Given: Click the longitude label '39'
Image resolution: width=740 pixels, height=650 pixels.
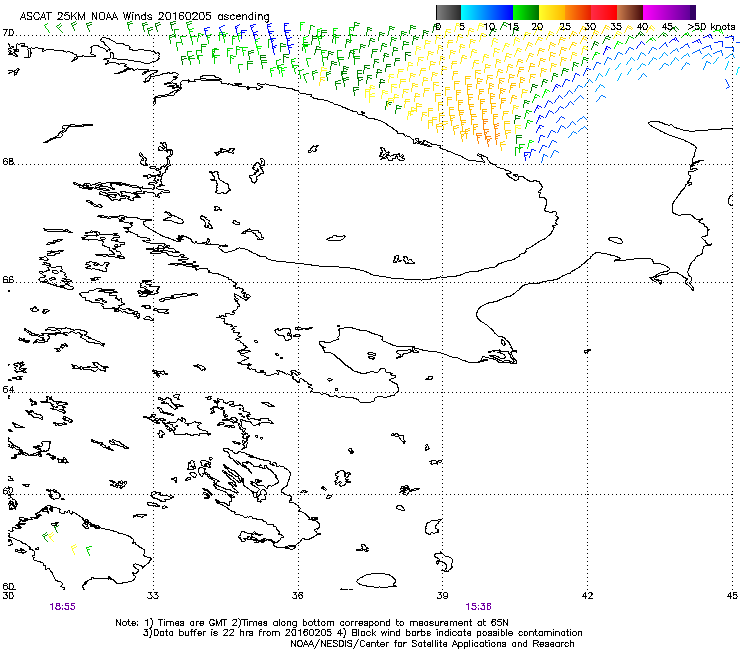Looking at the screenshot, I should coord(442,596).
